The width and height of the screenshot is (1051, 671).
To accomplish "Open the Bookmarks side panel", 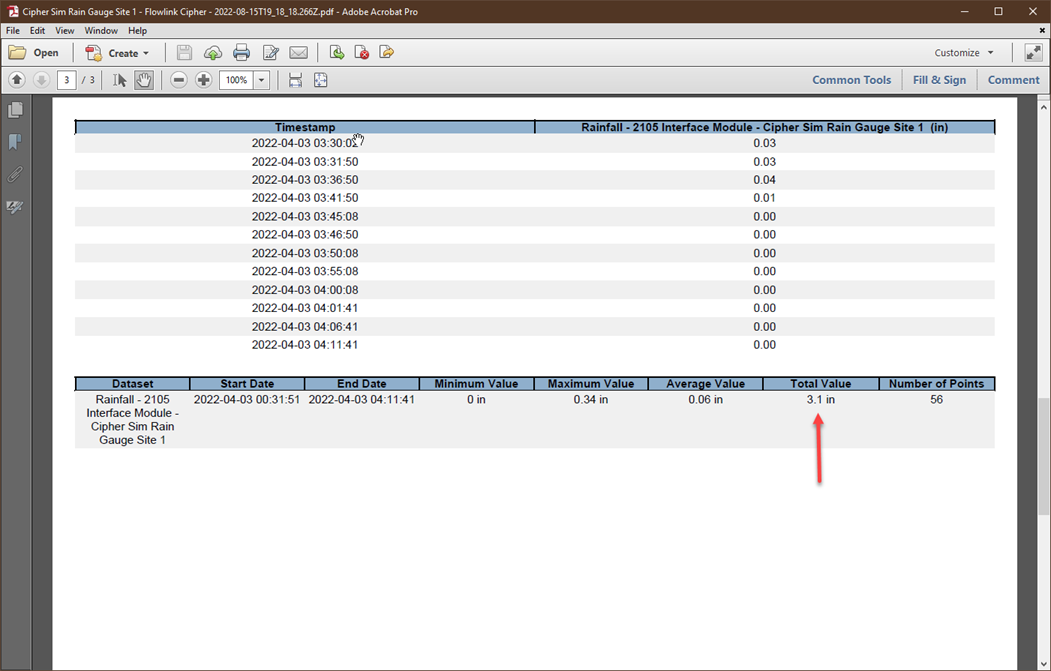I will click(15, 142).
